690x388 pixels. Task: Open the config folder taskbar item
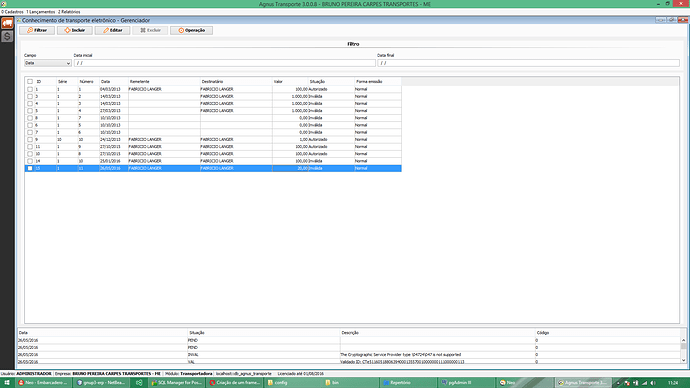click(293, 383)
